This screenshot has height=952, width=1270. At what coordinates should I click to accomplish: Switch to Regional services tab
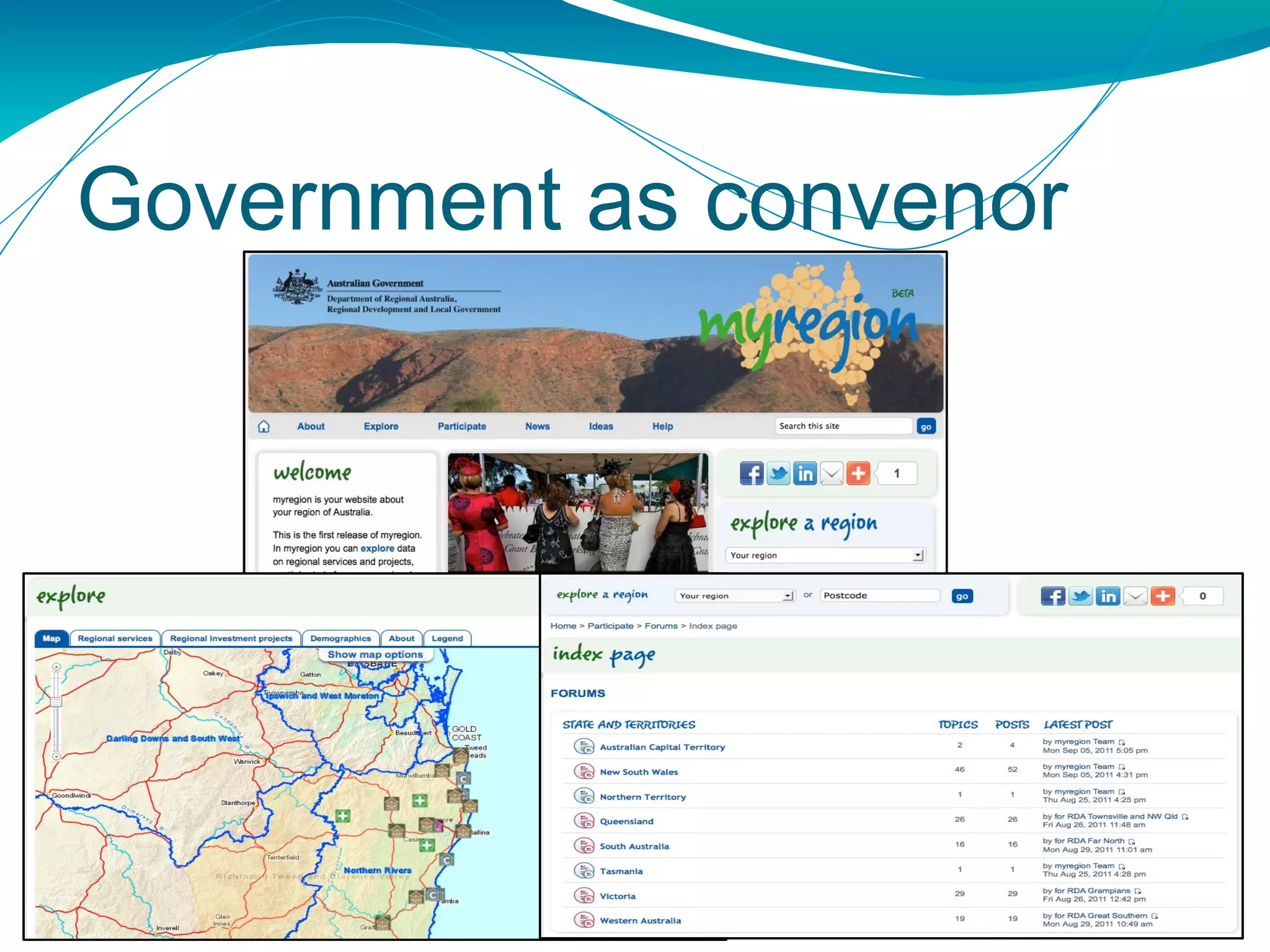click(x=115, y=638)
